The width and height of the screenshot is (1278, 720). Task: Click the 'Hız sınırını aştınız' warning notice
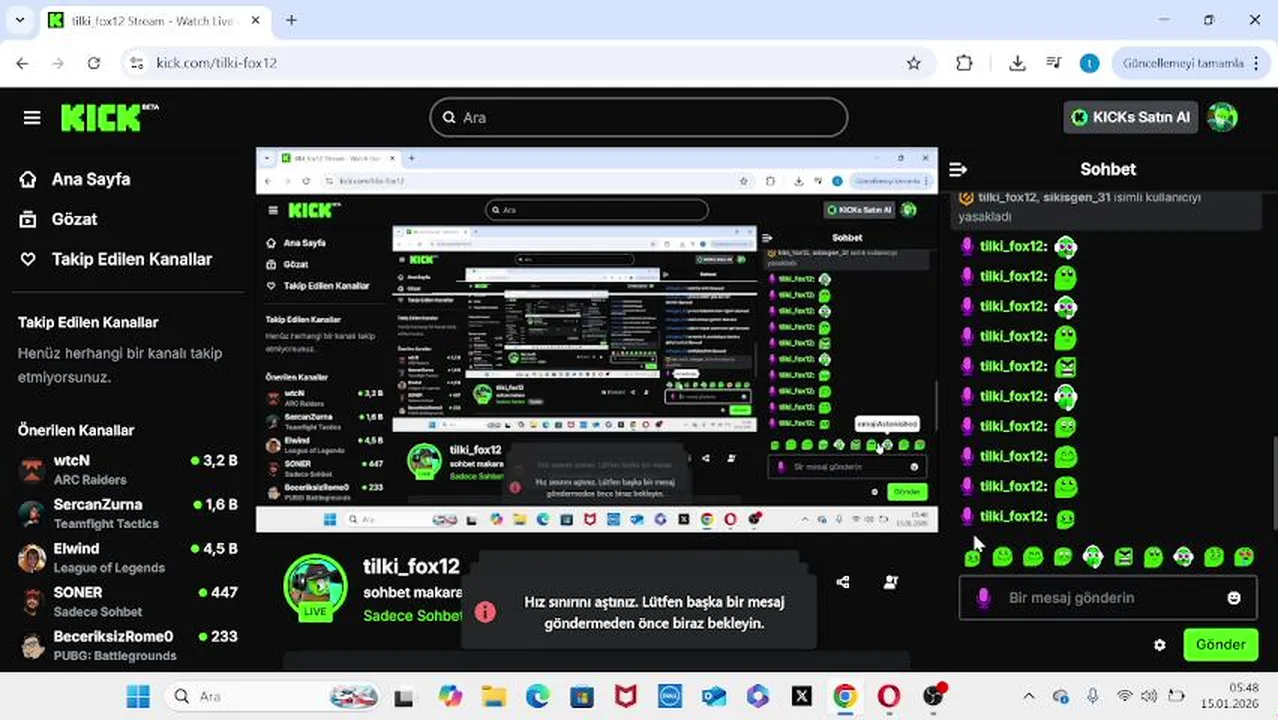(640, 612)
